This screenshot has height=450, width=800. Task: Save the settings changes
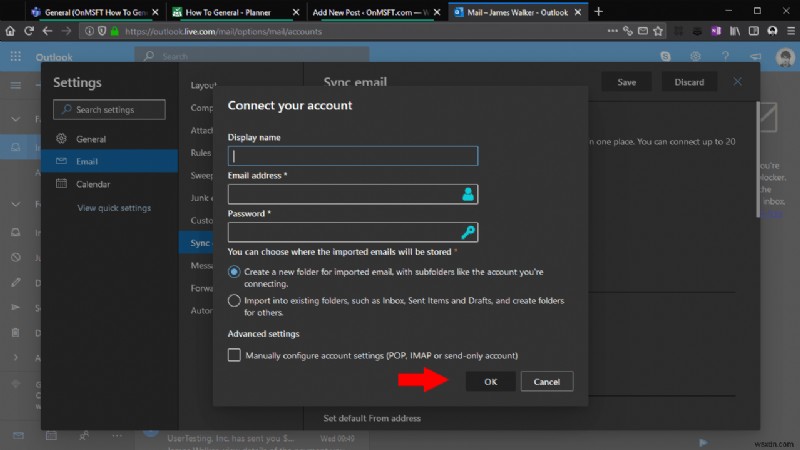(627, 82)
